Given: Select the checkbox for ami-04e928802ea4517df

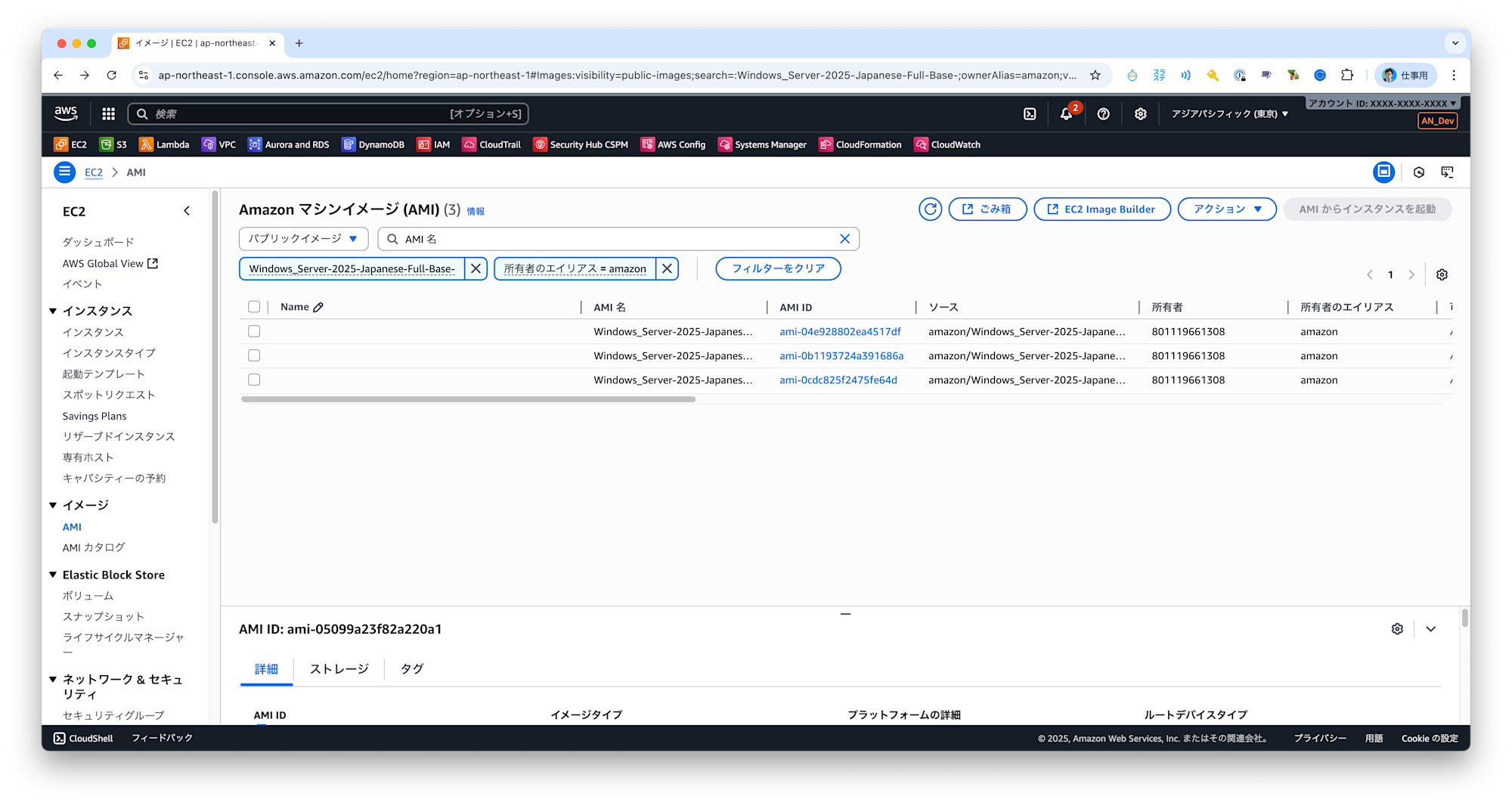Looking at the screenshot, I should point(254,331).
